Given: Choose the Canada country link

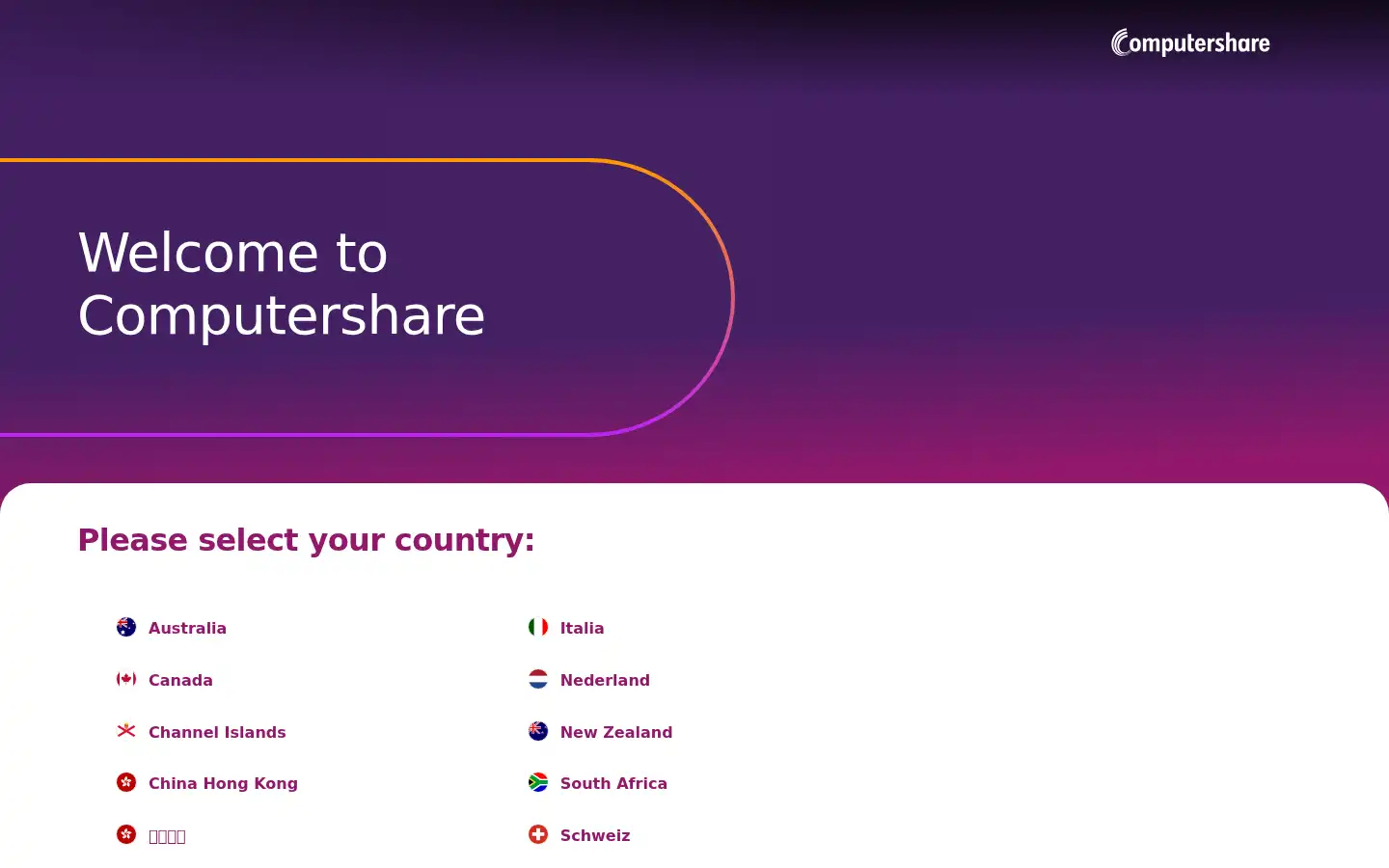Looking at the screenshot, I should click(180, 680).
